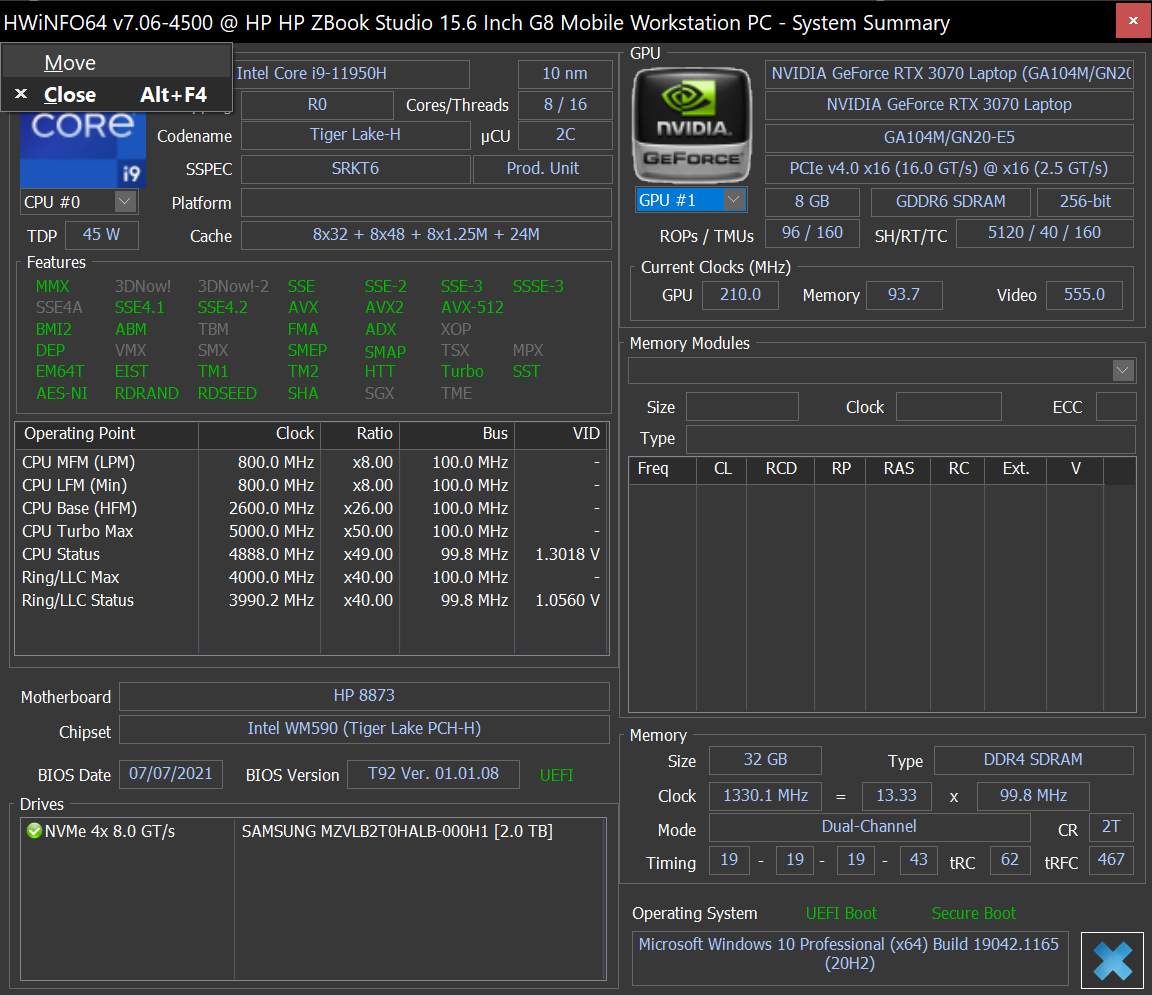
Task: Choose Move from the system menu
Action: [70, 63]
